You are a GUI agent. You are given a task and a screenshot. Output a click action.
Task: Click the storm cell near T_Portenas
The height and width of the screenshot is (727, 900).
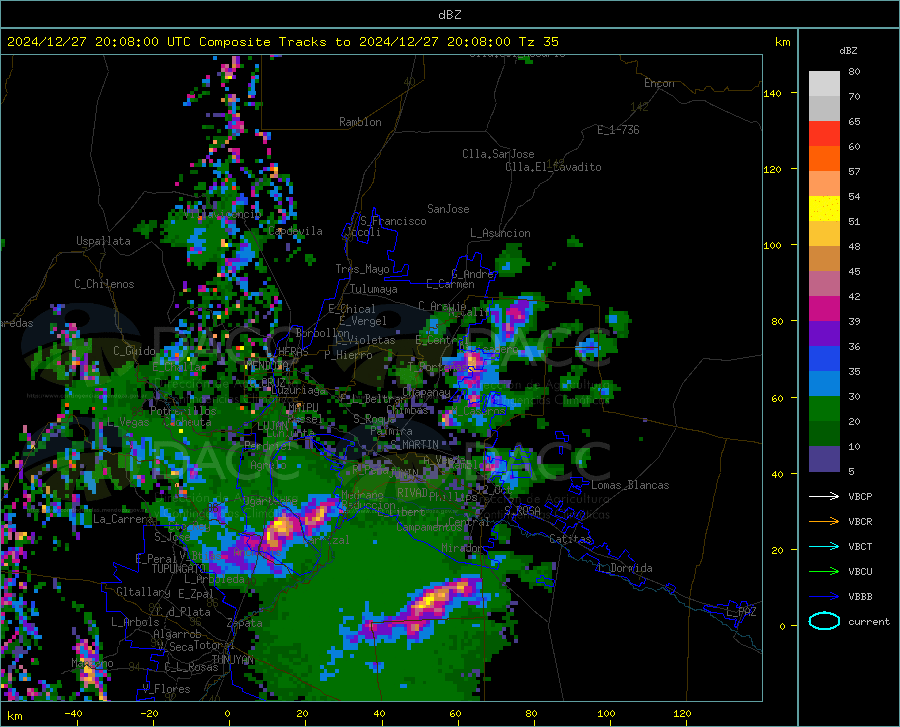[473, 367]
